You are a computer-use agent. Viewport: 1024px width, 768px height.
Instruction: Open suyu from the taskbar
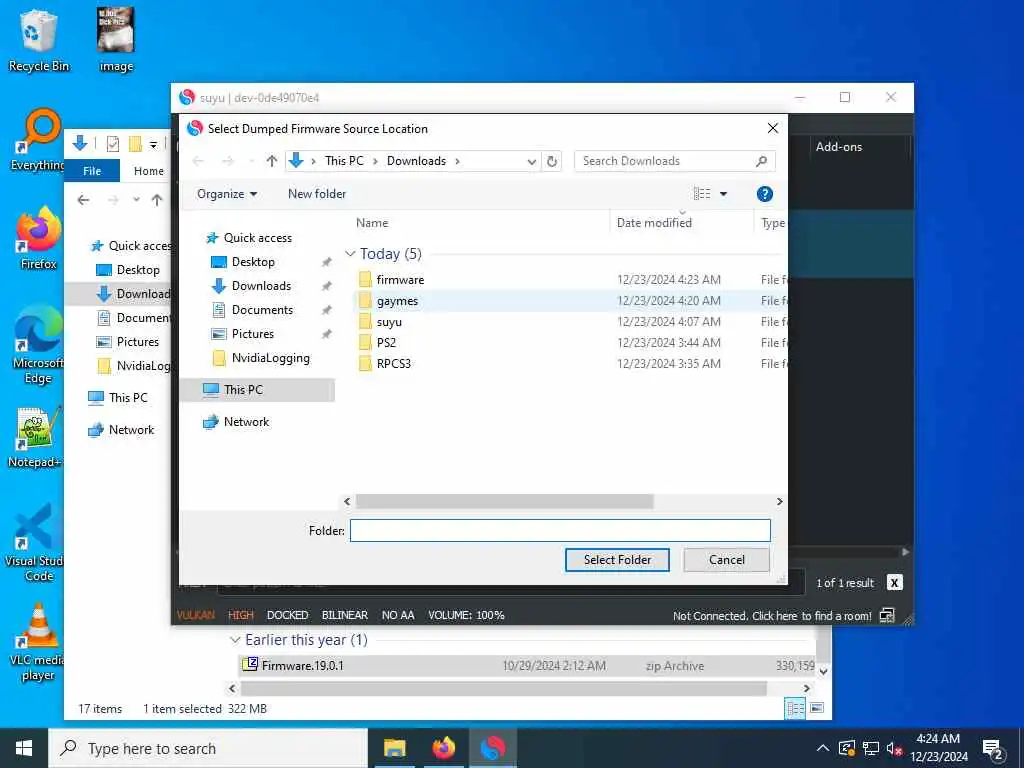[492, 748]
